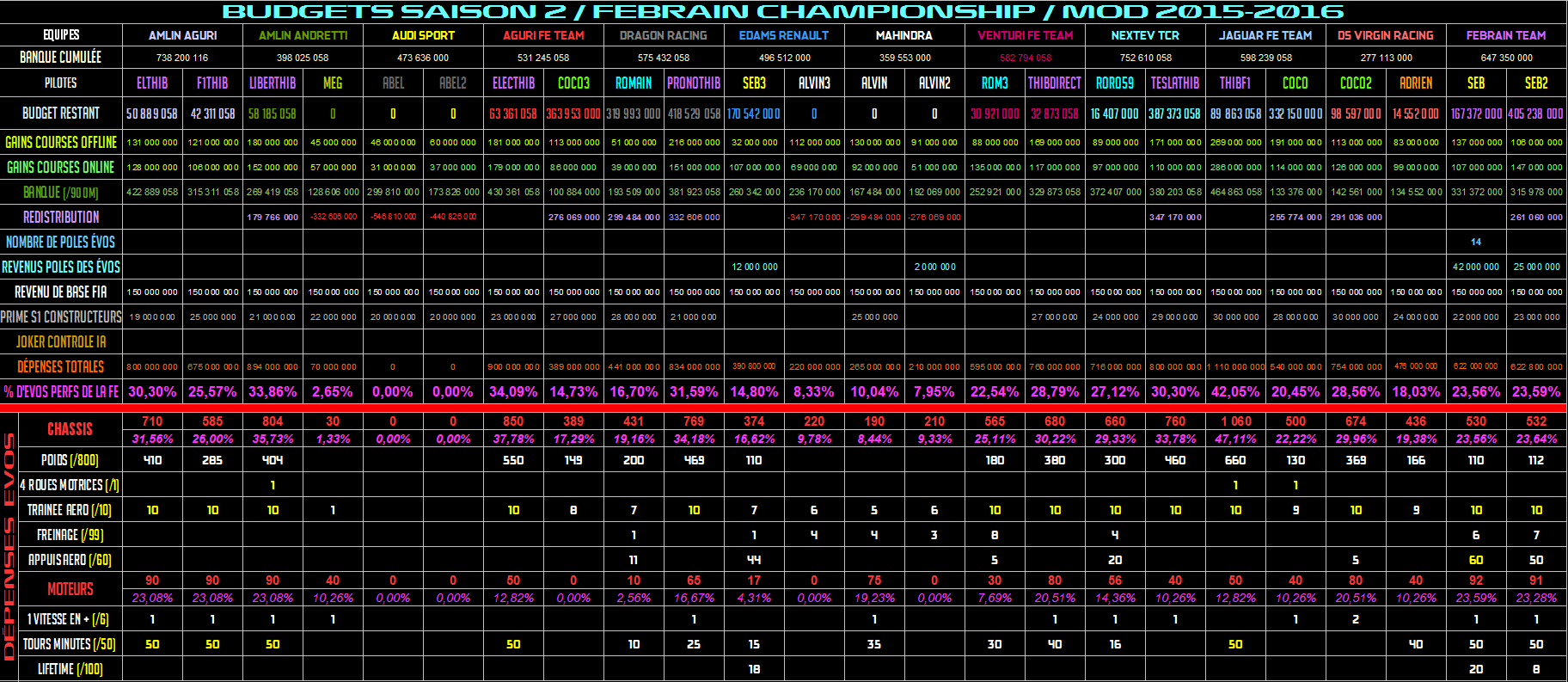Select the AMLIN AGURI team header
Viewport: 1568px width, 682px height.
182,35
